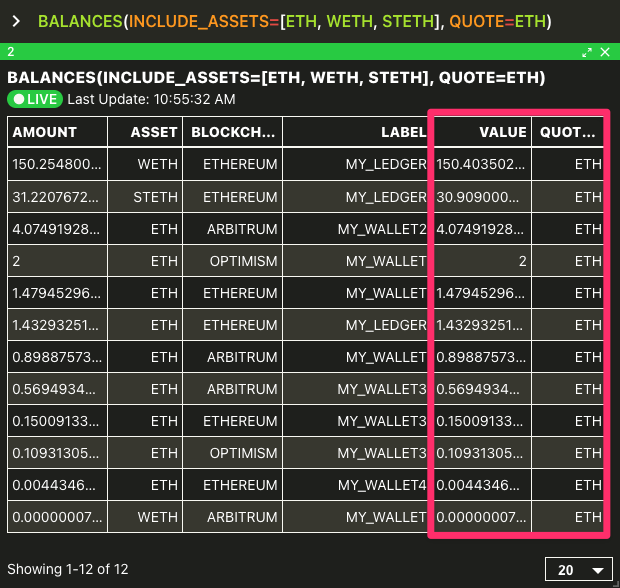
Task: Select the panel number 2 in green bar
Action: [x=11, y=52]
